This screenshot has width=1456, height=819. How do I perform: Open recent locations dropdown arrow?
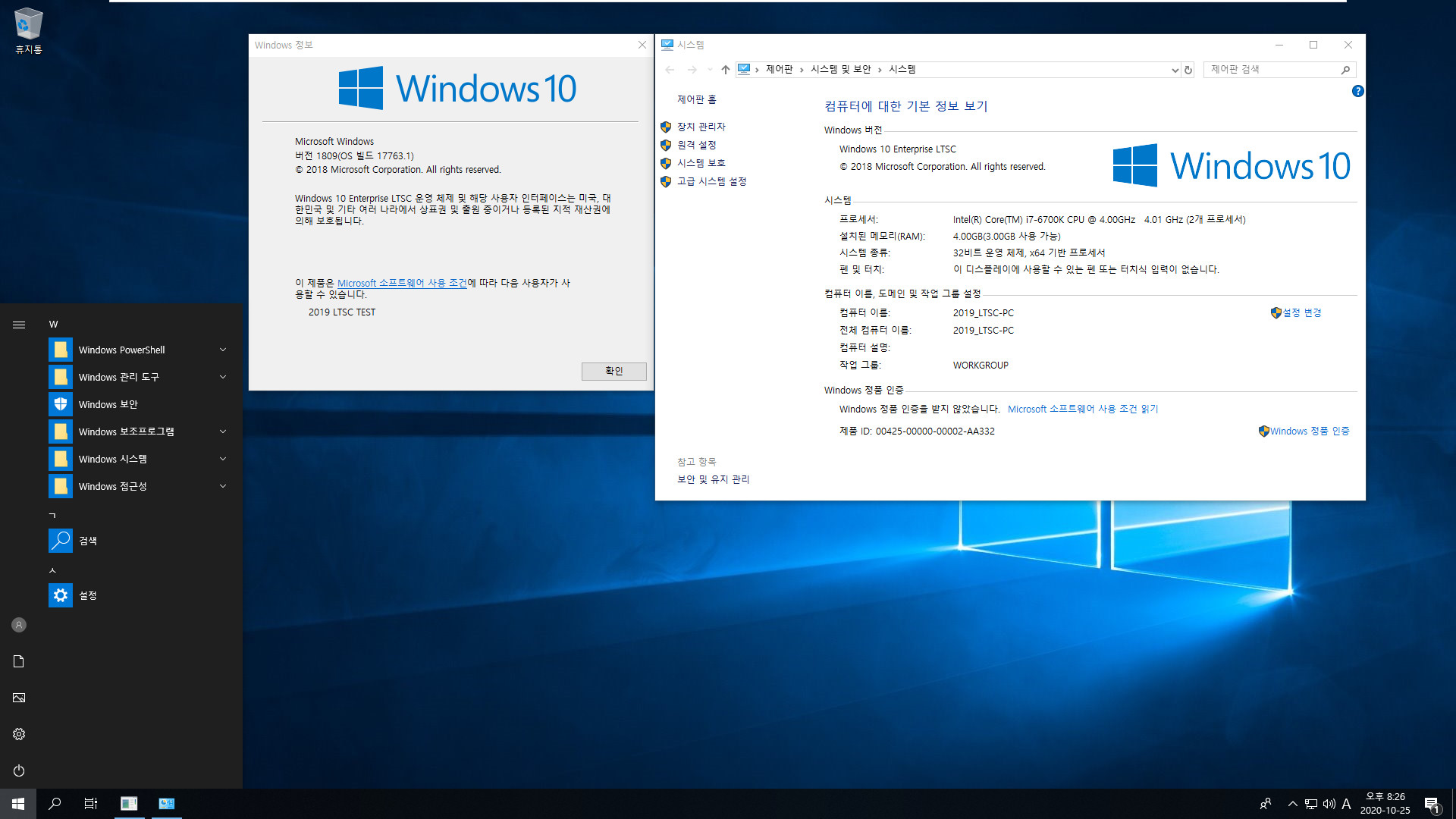[710, 70]
